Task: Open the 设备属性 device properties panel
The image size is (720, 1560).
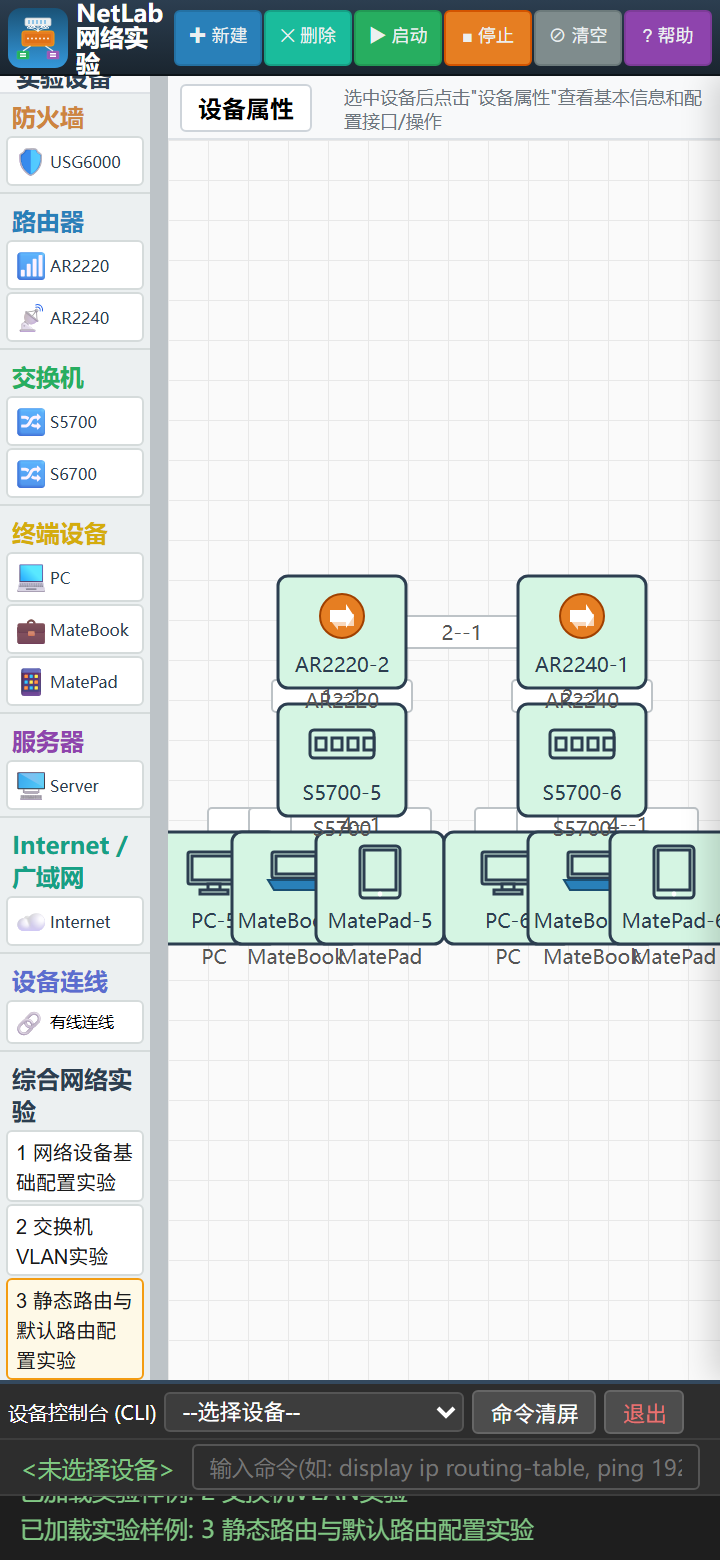Action: (x=246, y=109)
